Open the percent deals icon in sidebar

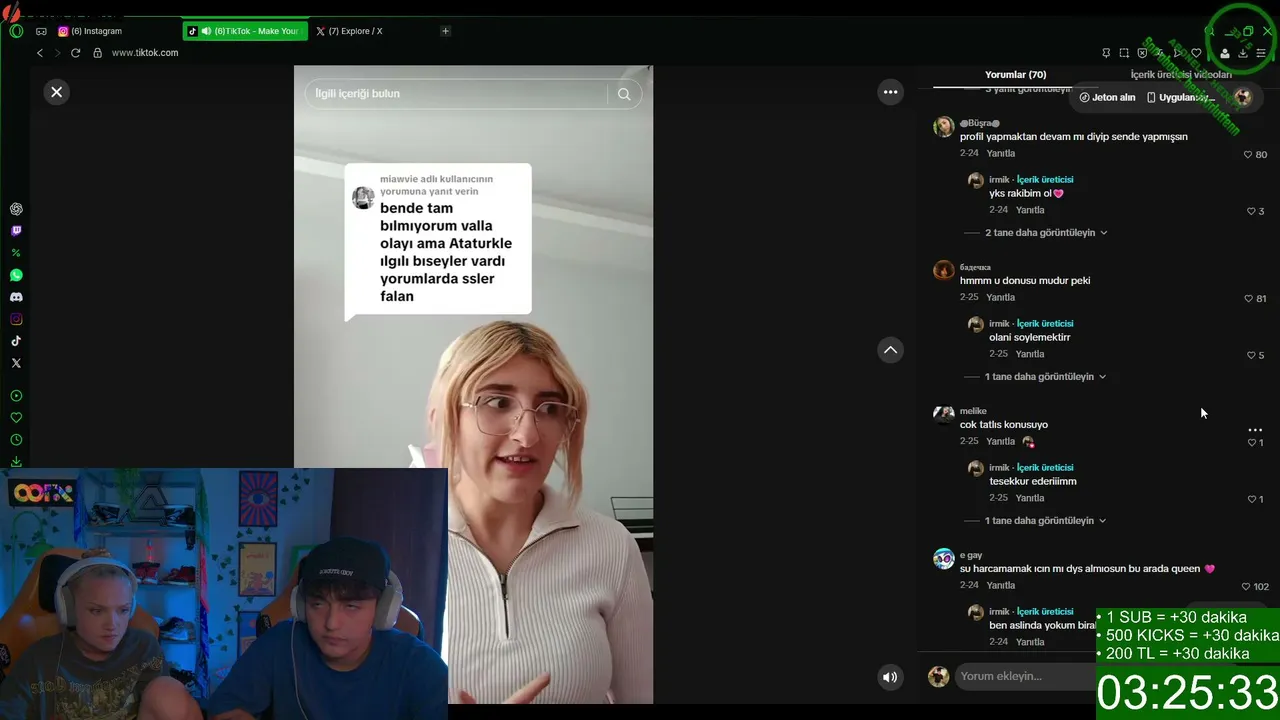click(x=16, y=253)
